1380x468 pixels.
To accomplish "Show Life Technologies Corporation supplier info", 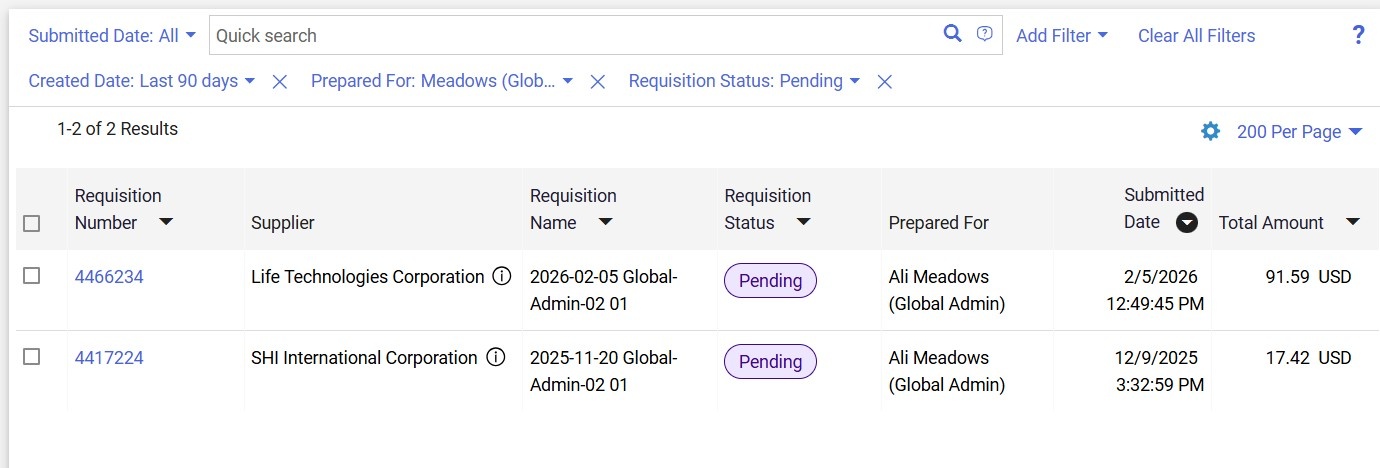I will (502, 277).
